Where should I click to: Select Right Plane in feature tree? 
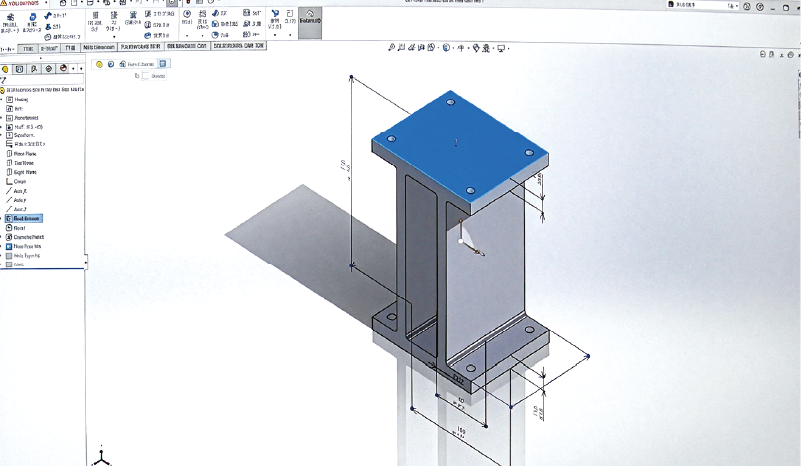tap(21, 172)
